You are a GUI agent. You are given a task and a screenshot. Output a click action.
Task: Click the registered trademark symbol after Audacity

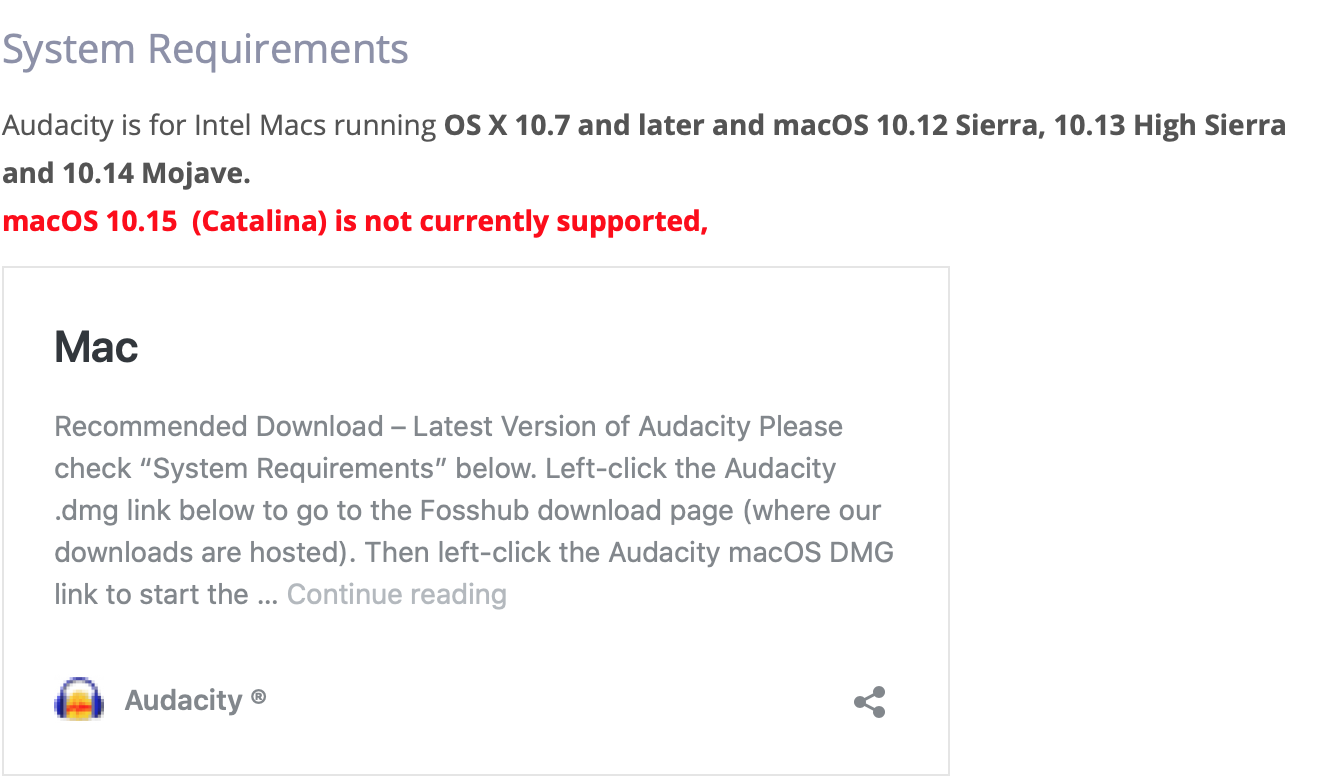coord(259,697)
